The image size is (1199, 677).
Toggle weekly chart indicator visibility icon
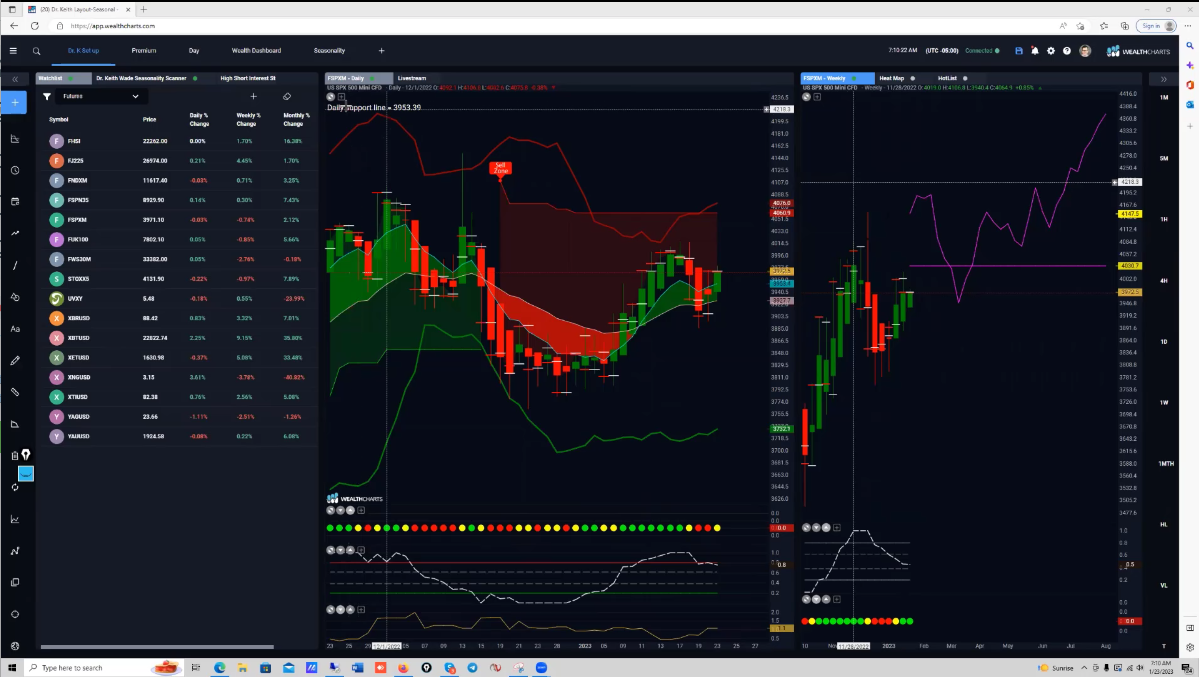tap(806, 97)
